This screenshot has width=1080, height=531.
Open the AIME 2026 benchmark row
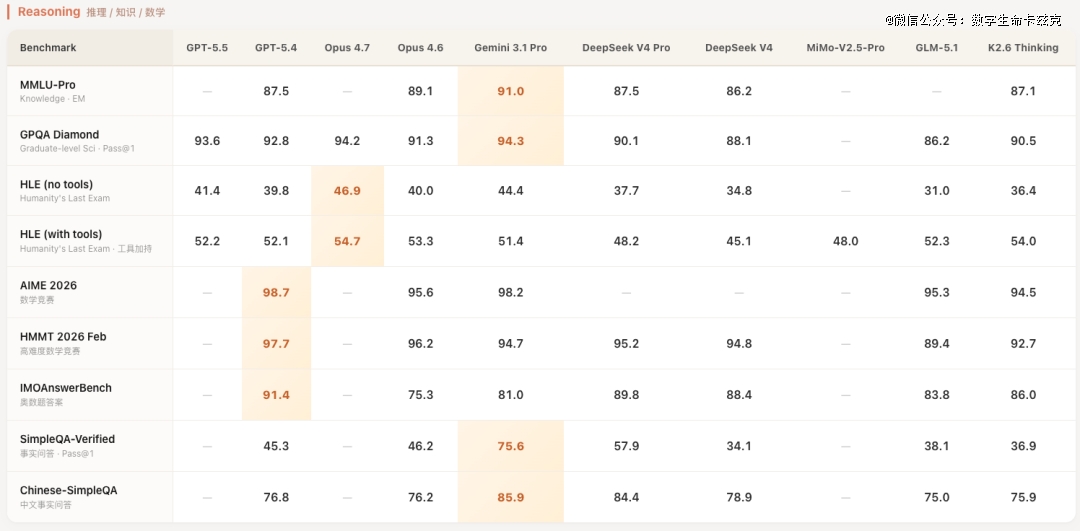(48, 285)
